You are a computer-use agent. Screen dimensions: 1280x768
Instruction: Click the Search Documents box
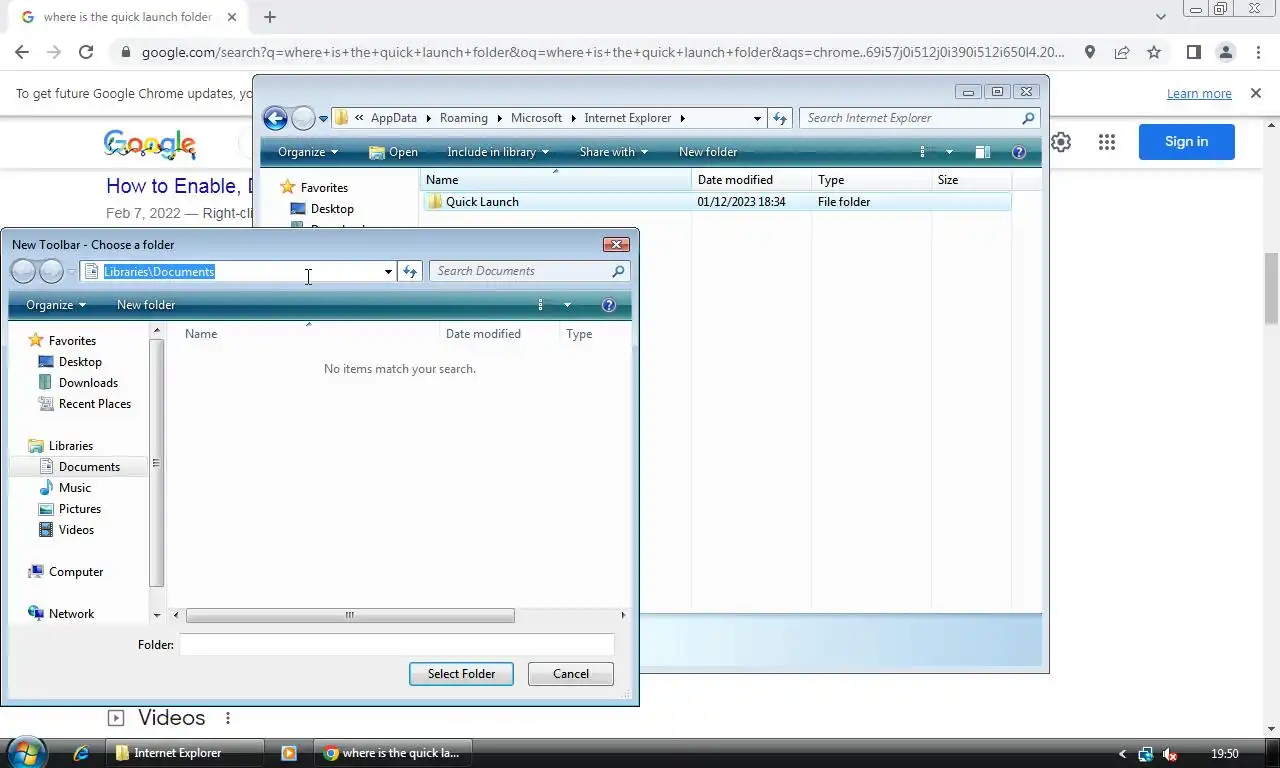[529, 271]
